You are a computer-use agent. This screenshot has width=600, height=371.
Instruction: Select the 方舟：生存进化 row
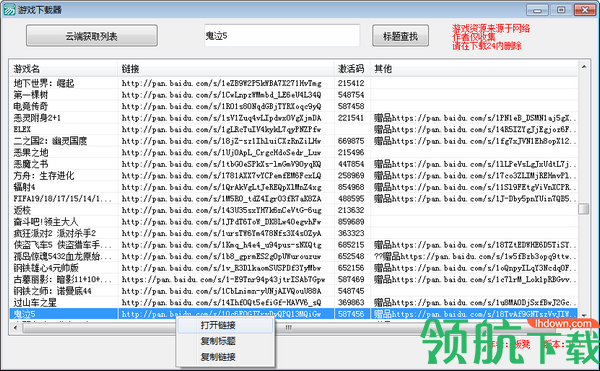[293, 176]
